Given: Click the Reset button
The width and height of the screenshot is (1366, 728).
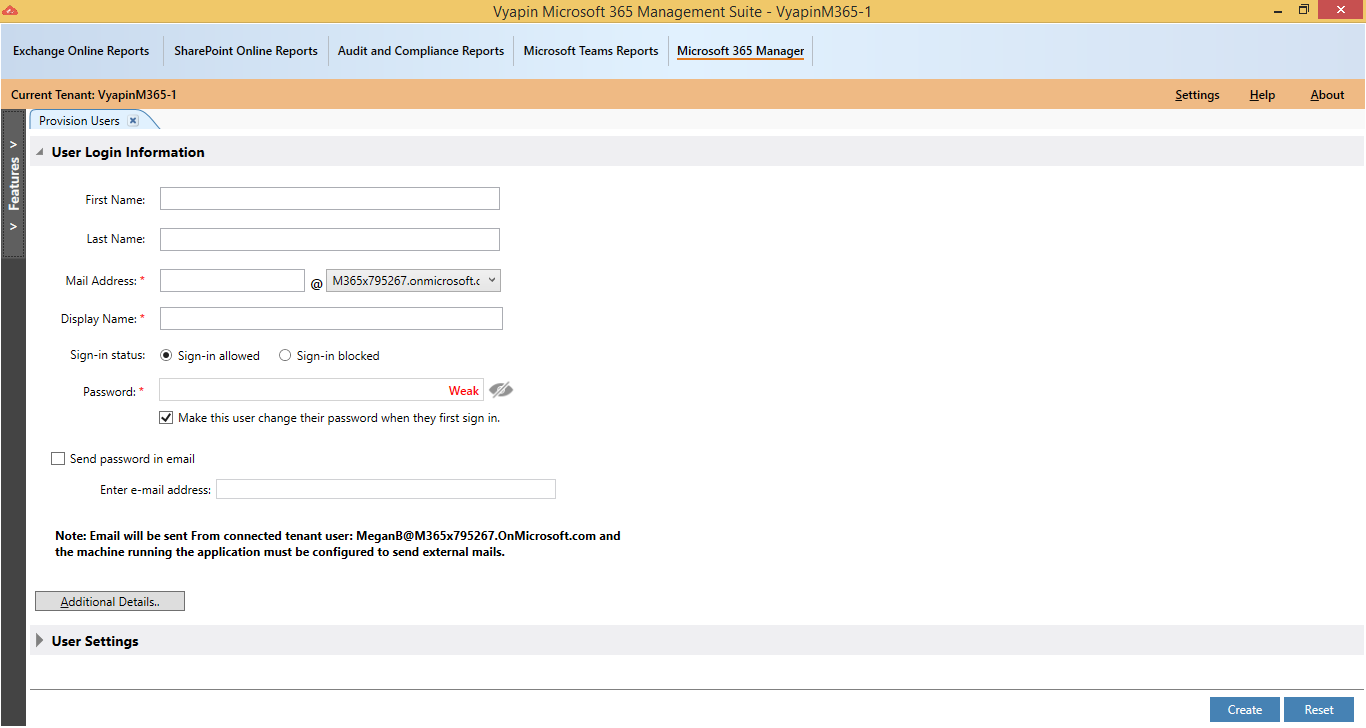Looking at the screenshot, I should [x=1319, y=710].
